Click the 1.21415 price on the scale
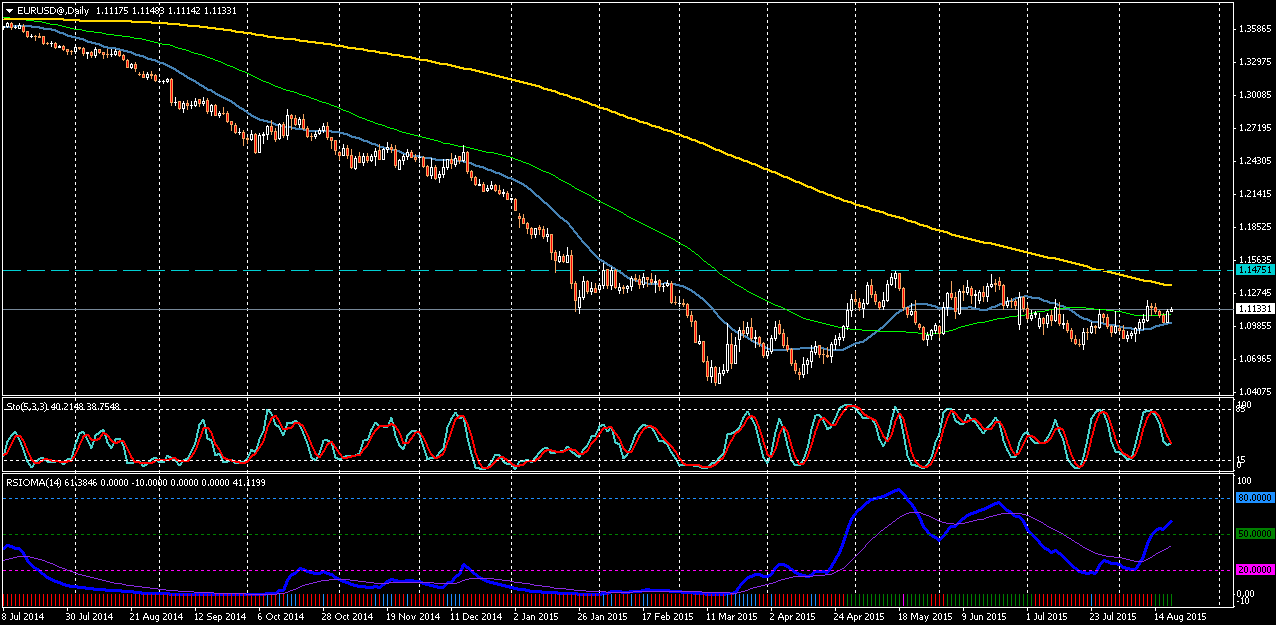This screenshot has width=1276, height=625. pyautogui.click(x=1253, y=194)
